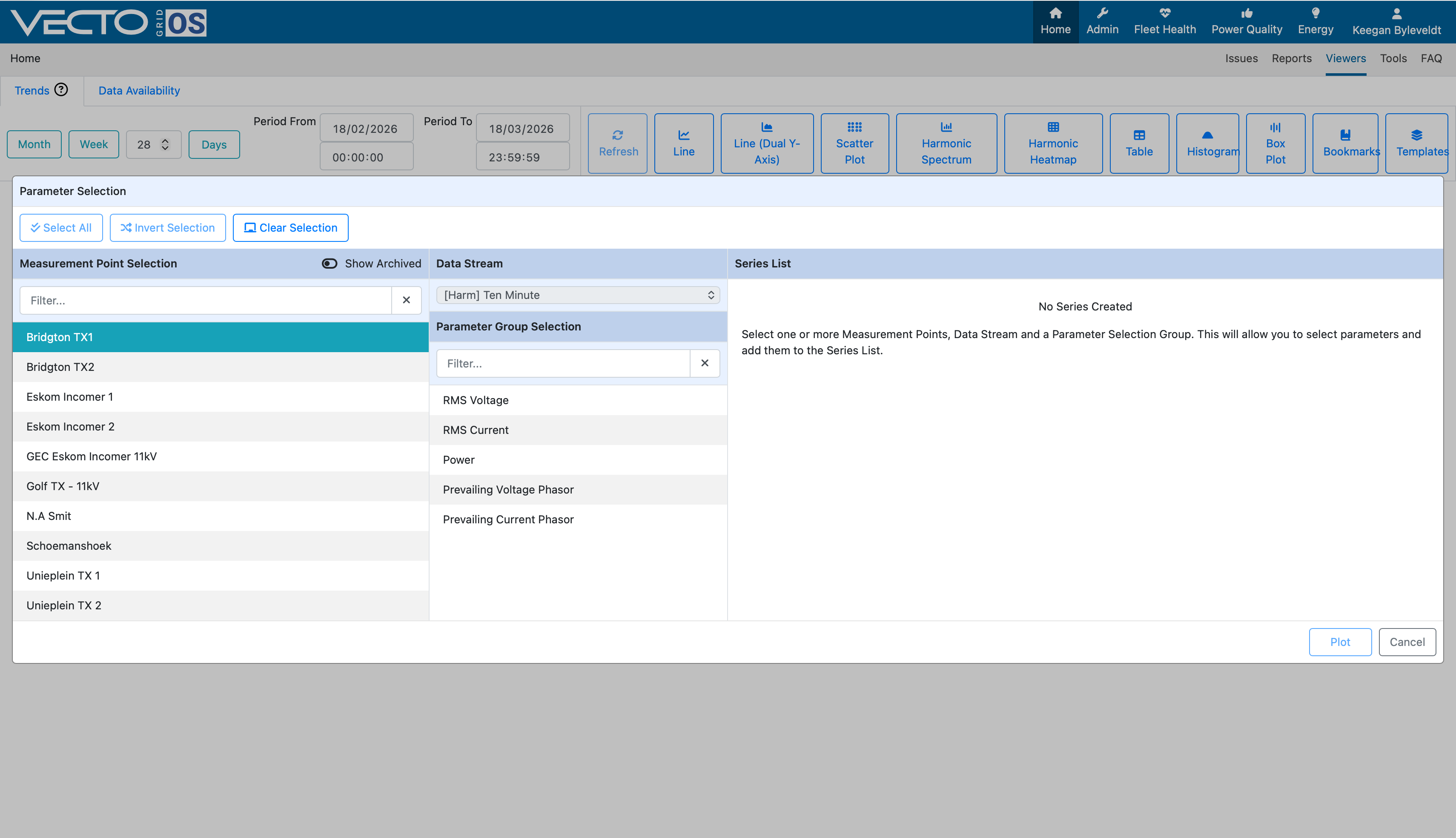Open the Admin wrench icon

pyautogui.click(x=1102, y=13)
